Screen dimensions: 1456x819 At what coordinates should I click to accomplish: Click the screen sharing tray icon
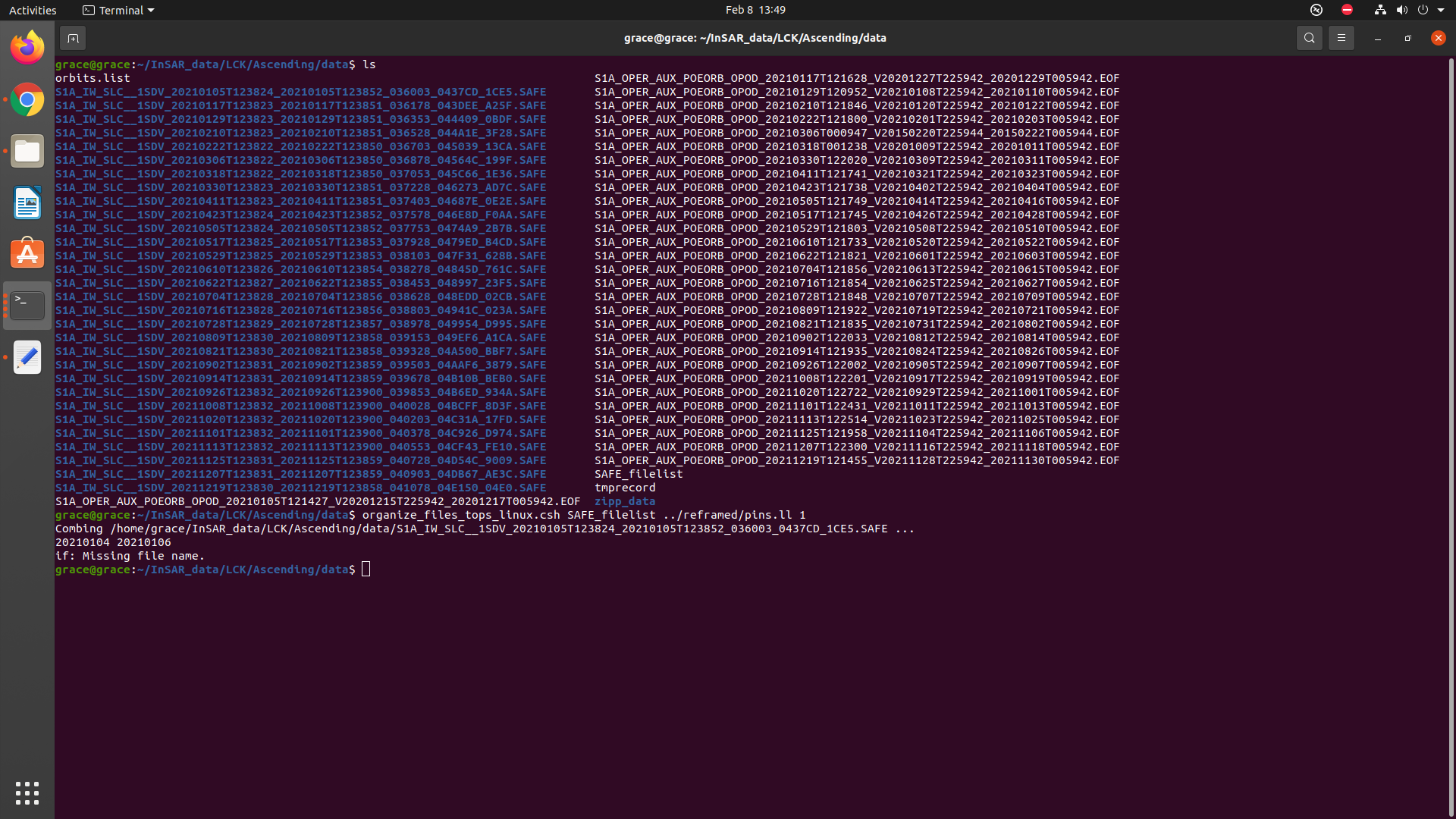(1316, 10)
